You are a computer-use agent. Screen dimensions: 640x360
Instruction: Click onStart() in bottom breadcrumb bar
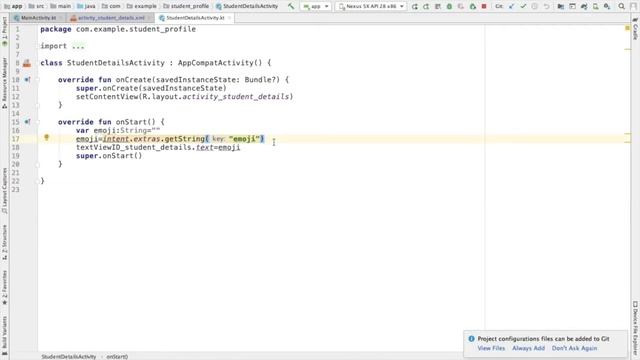[x=117, y=357]
